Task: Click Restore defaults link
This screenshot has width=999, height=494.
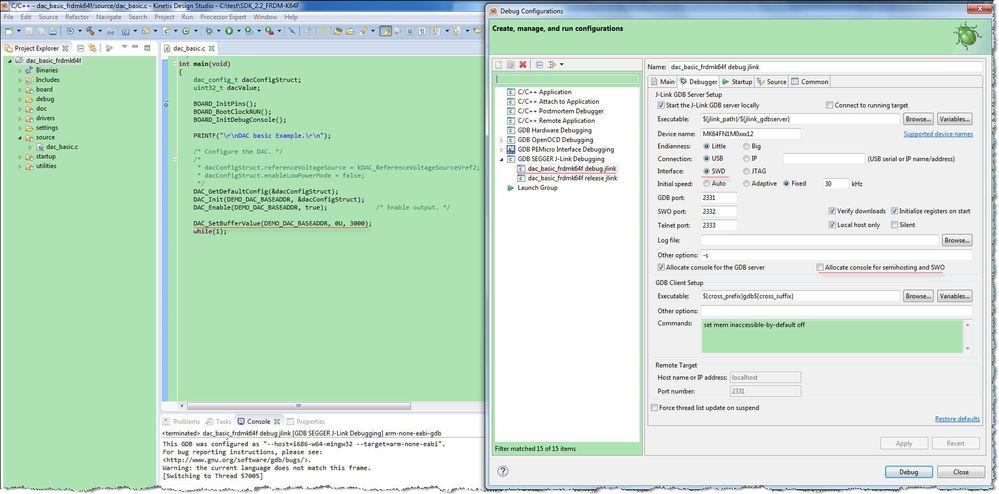Action: tap(957, 419)
